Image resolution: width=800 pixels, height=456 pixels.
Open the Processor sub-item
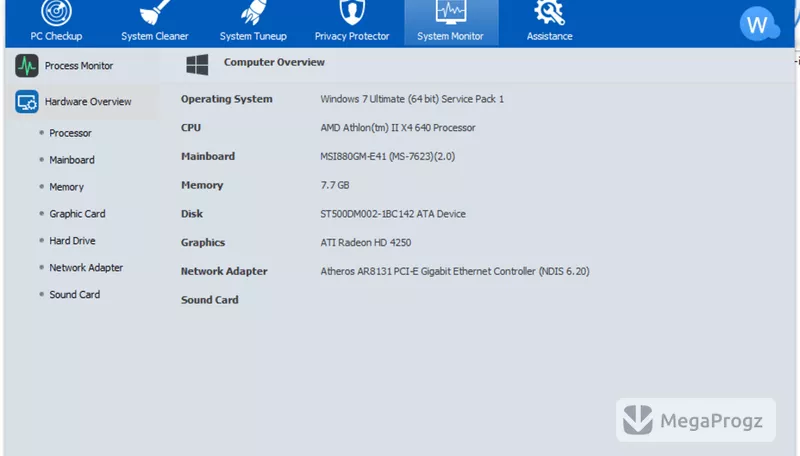(x=70, y=133)
